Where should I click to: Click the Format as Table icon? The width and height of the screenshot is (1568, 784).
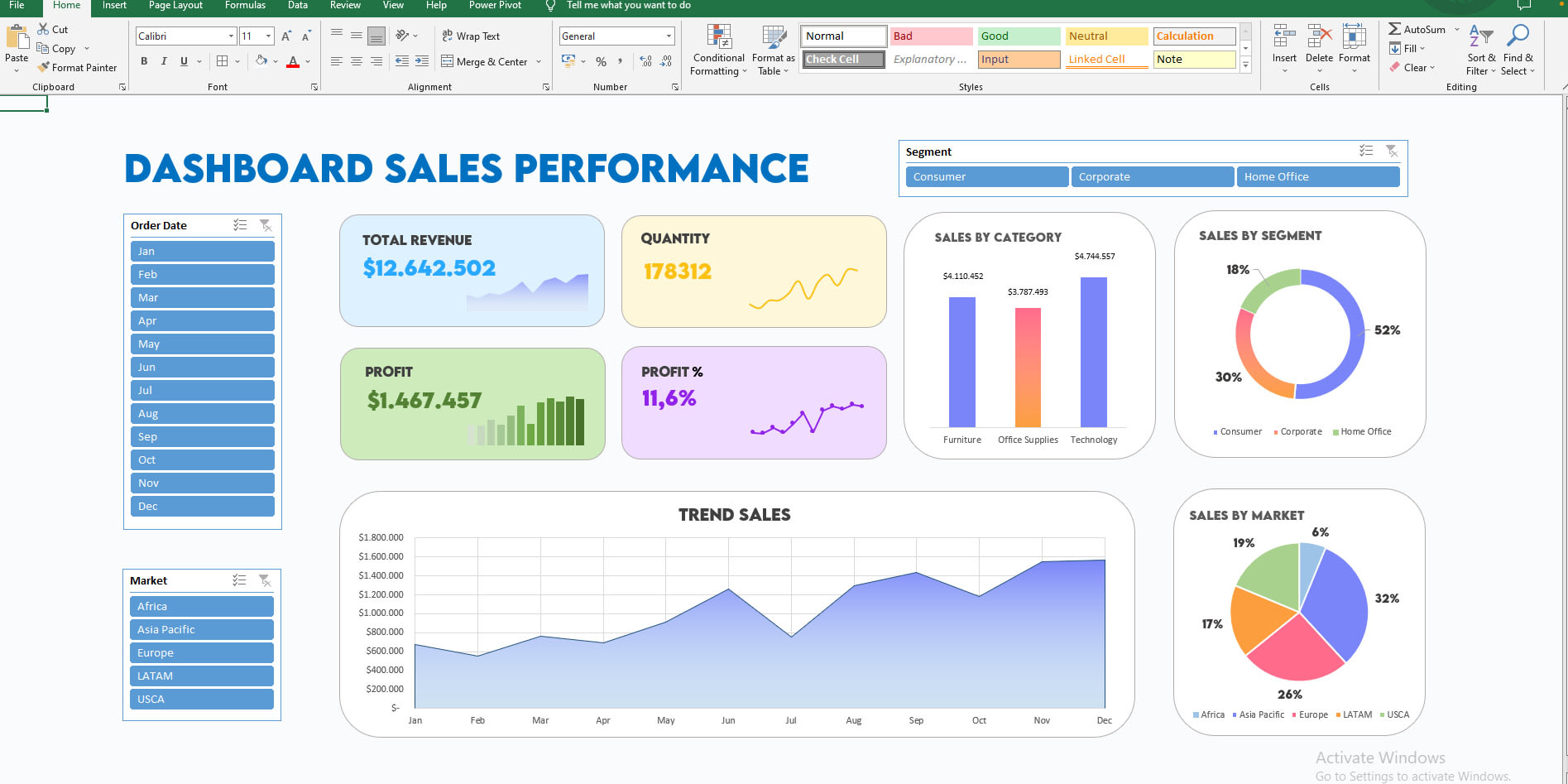(x=772, y=50)
